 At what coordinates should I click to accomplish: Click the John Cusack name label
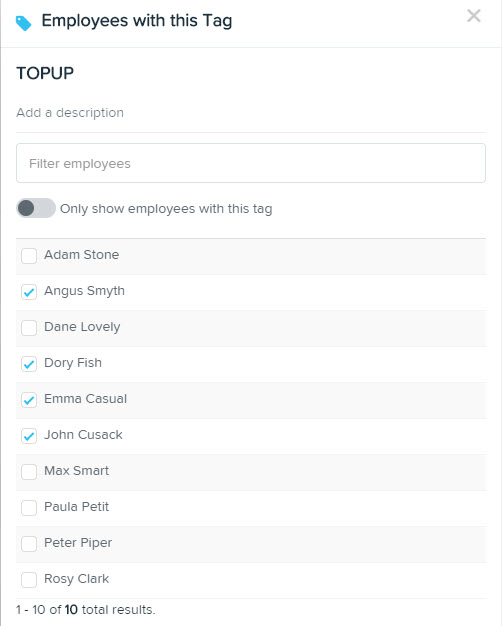(x=83, y=435)
